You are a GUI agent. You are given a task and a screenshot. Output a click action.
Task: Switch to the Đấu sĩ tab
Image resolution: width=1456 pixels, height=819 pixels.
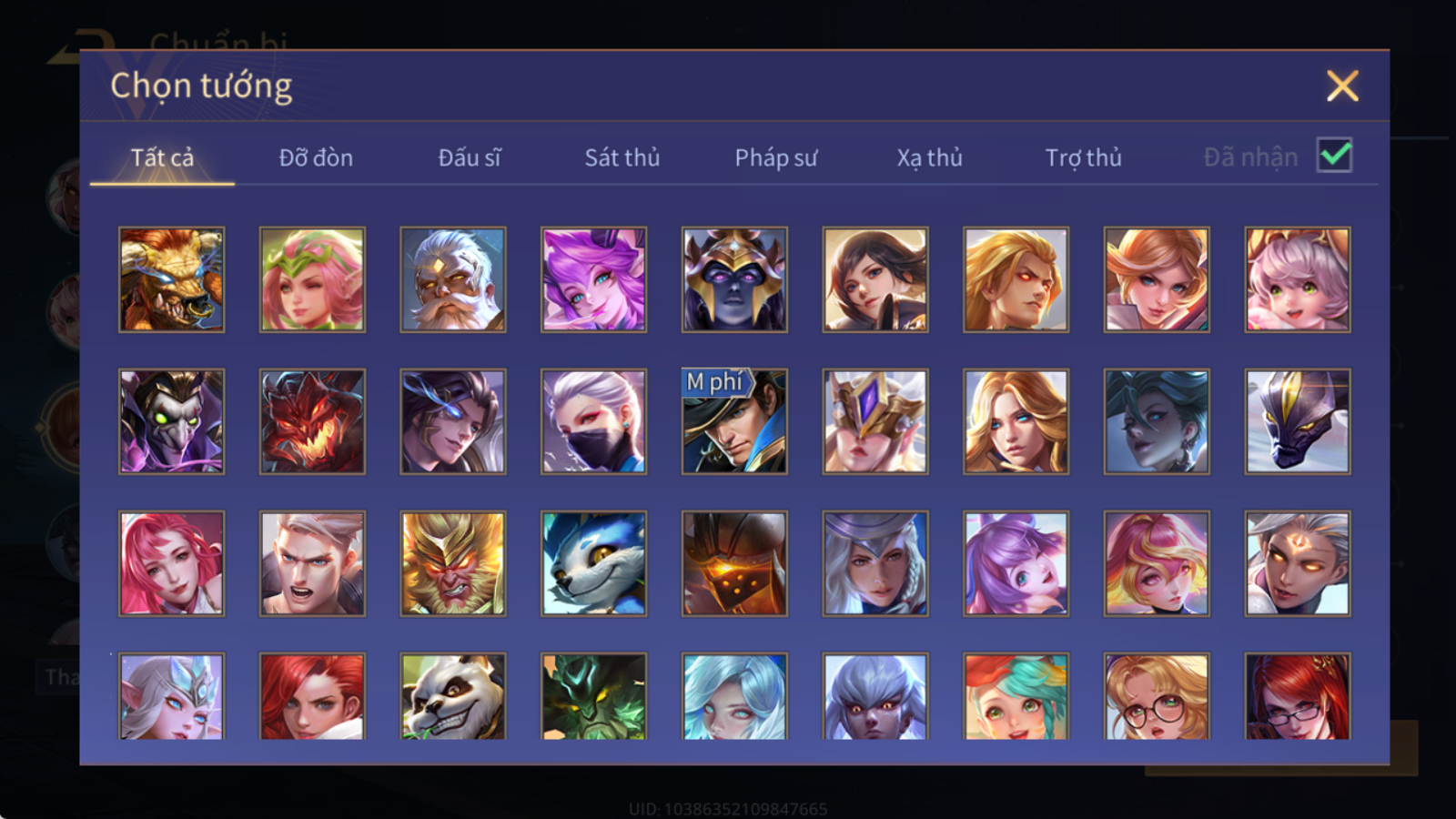(x=470, y=157)
